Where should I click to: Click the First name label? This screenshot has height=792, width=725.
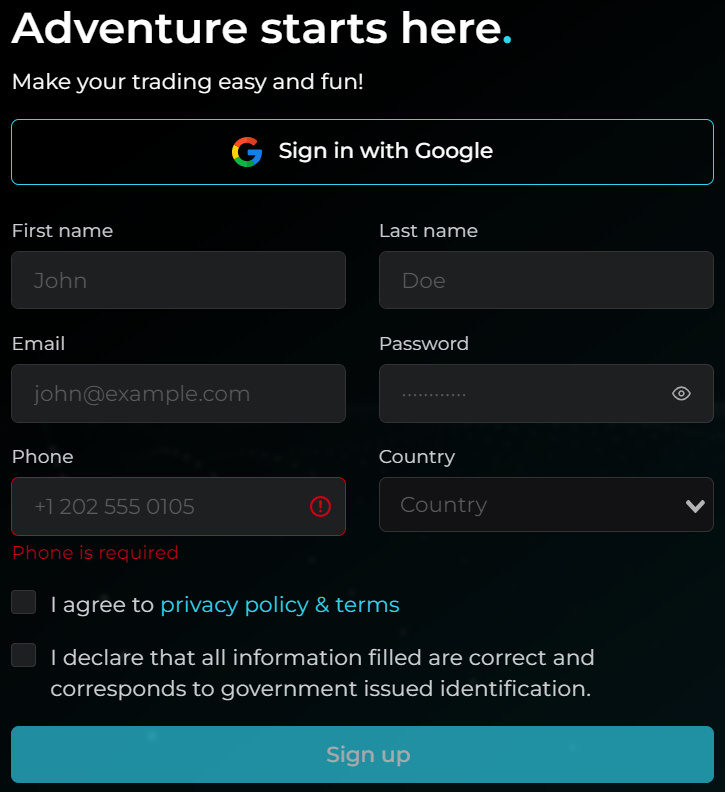[x=62, y=231]
